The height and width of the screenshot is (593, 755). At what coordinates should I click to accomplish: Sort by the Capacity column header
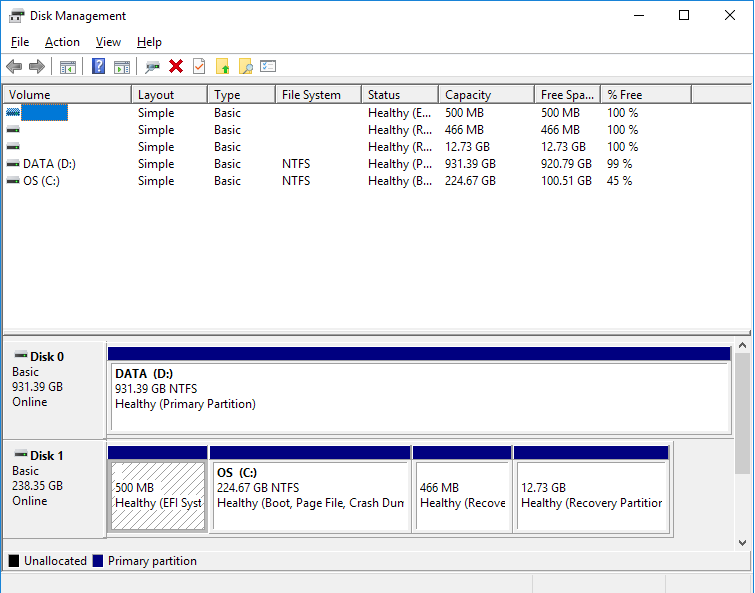tap(486, 95)
